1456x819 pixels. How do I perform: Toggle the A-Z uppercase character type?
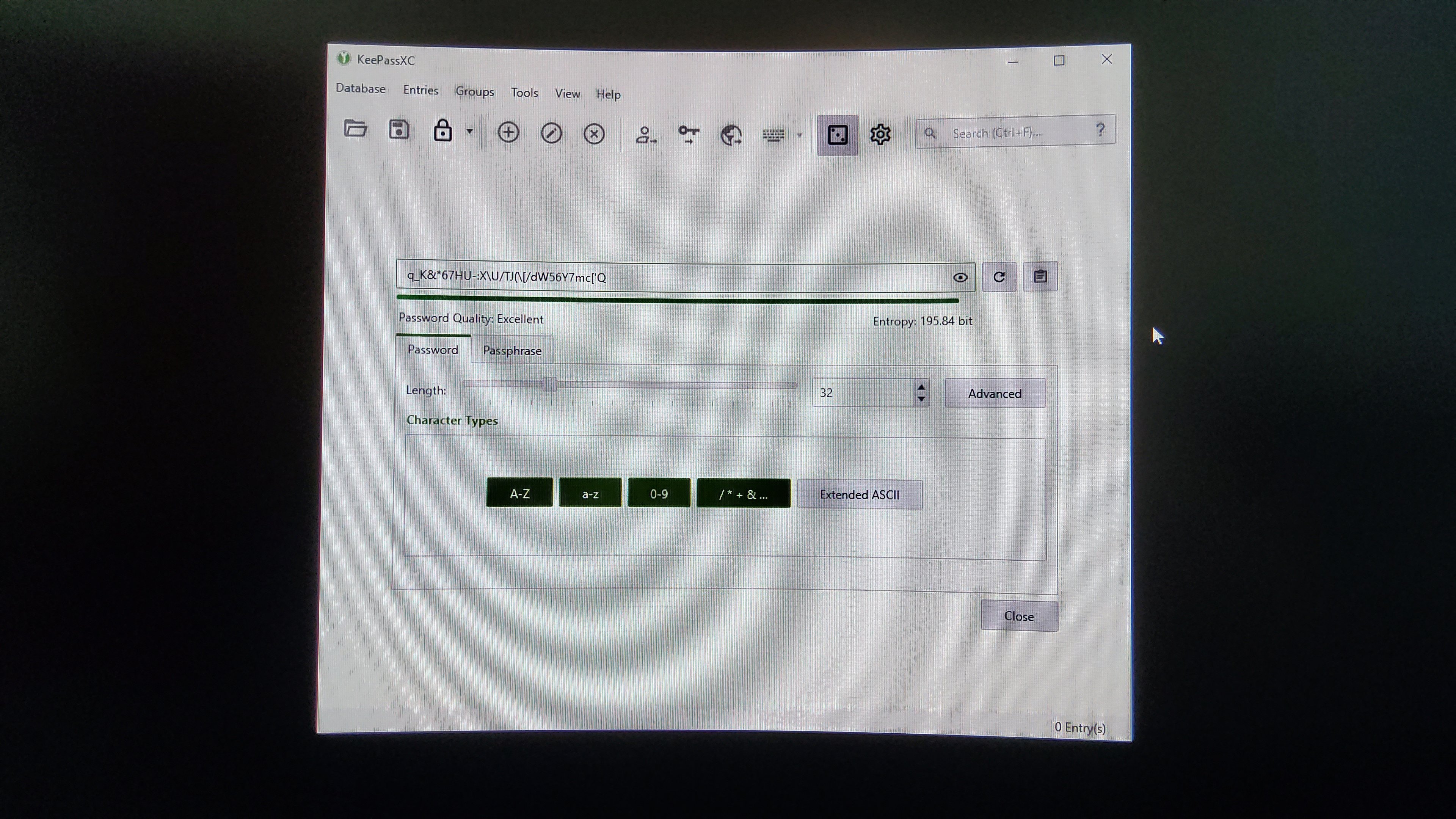click(x=519, y=493)
